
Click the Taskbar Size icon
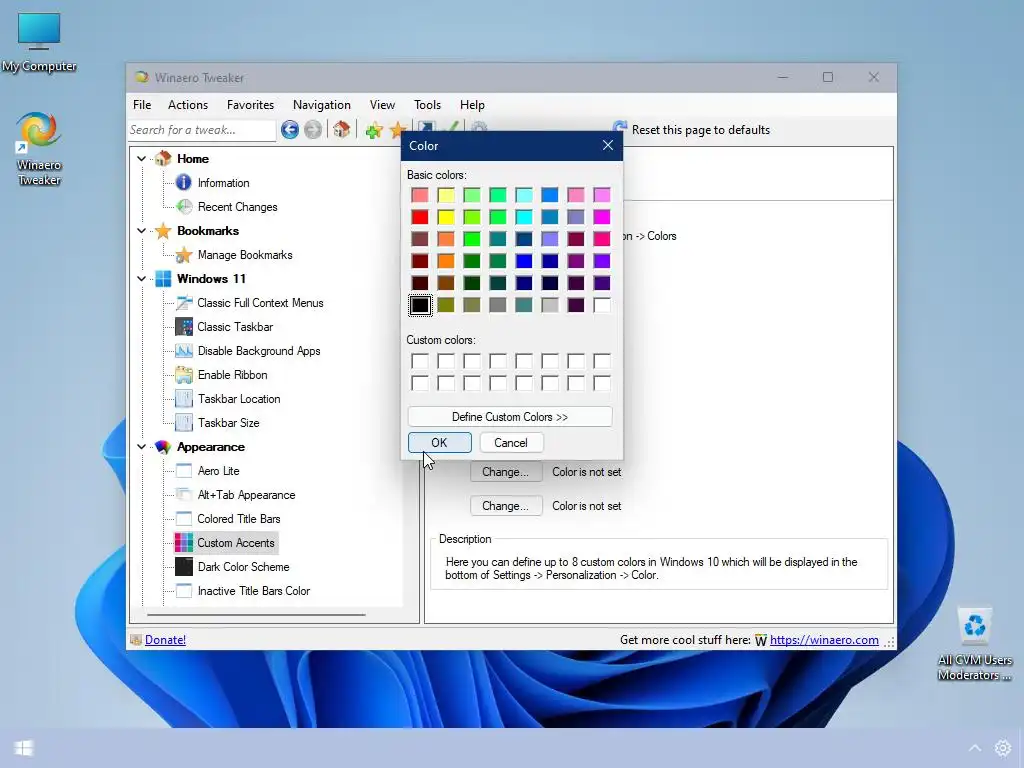pyautogui.click(x=184, y=423)
